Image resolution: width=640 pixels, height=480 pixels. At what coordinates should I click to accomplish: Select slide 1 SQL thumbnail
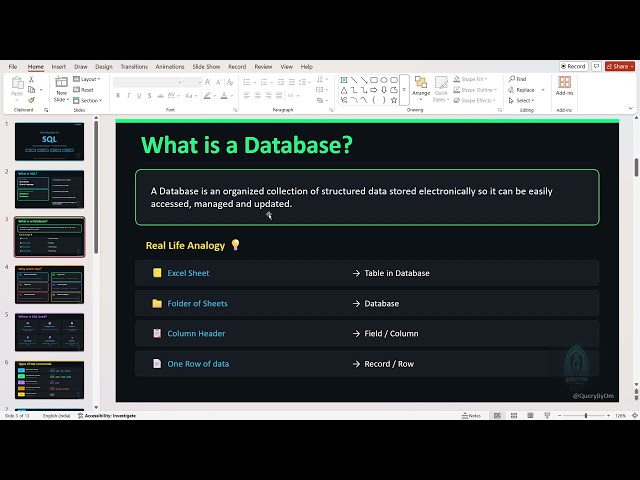[x=49, y=142]
